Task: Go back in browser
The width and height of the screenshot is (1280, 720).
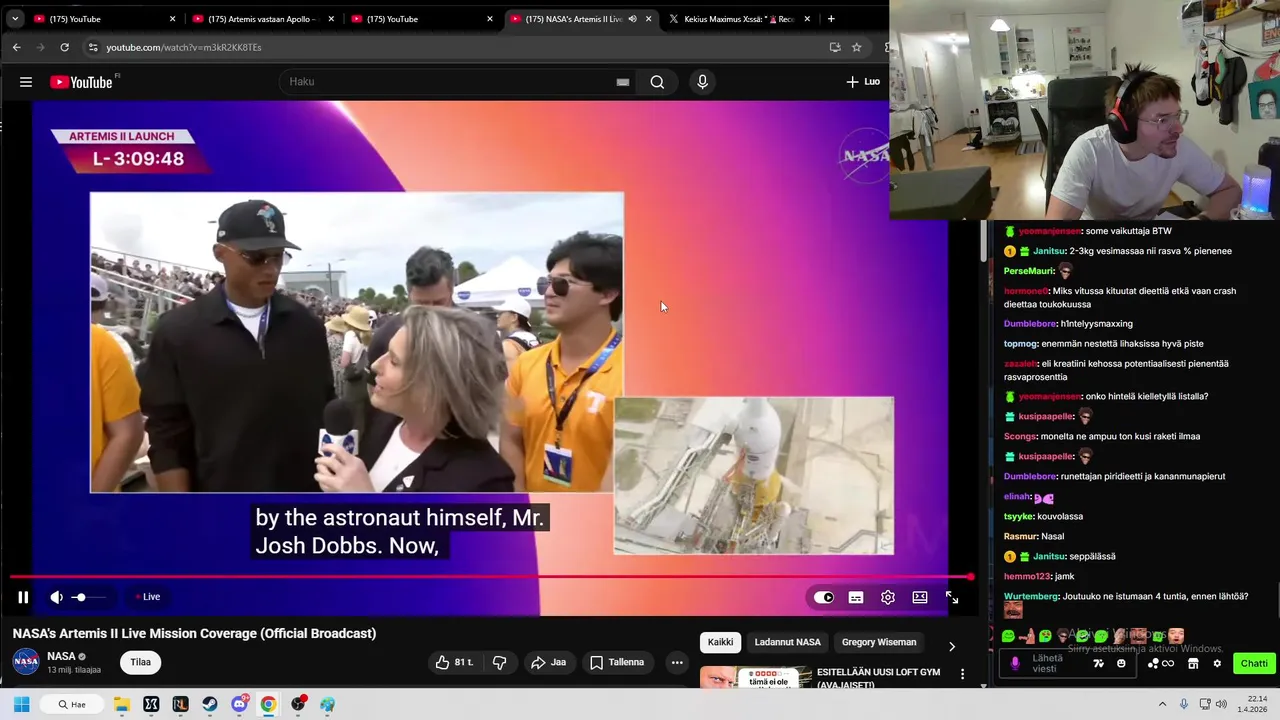Action: coord(16,47)
